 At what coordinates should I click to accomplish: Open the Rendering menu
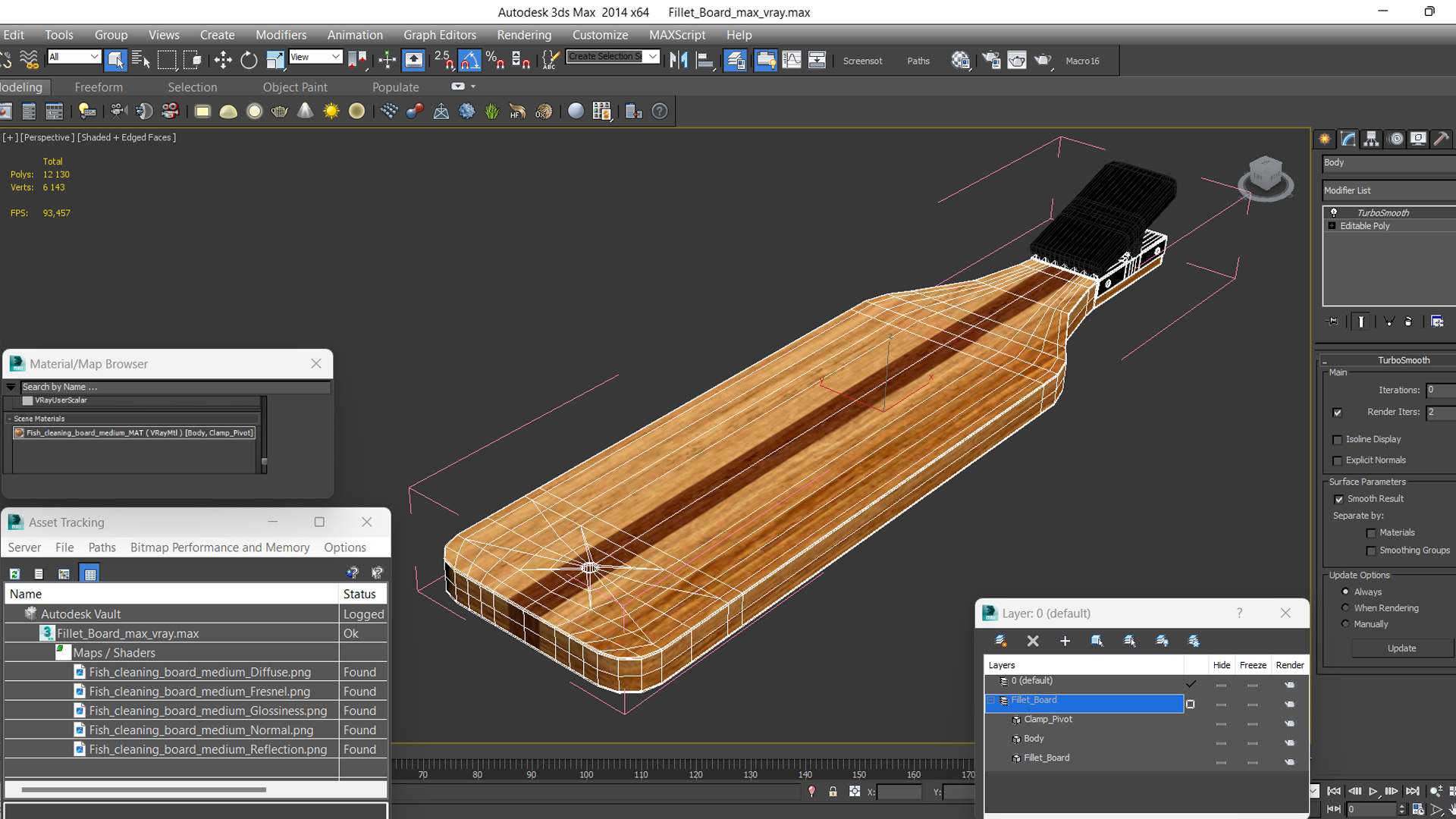[x=524, y=35]
